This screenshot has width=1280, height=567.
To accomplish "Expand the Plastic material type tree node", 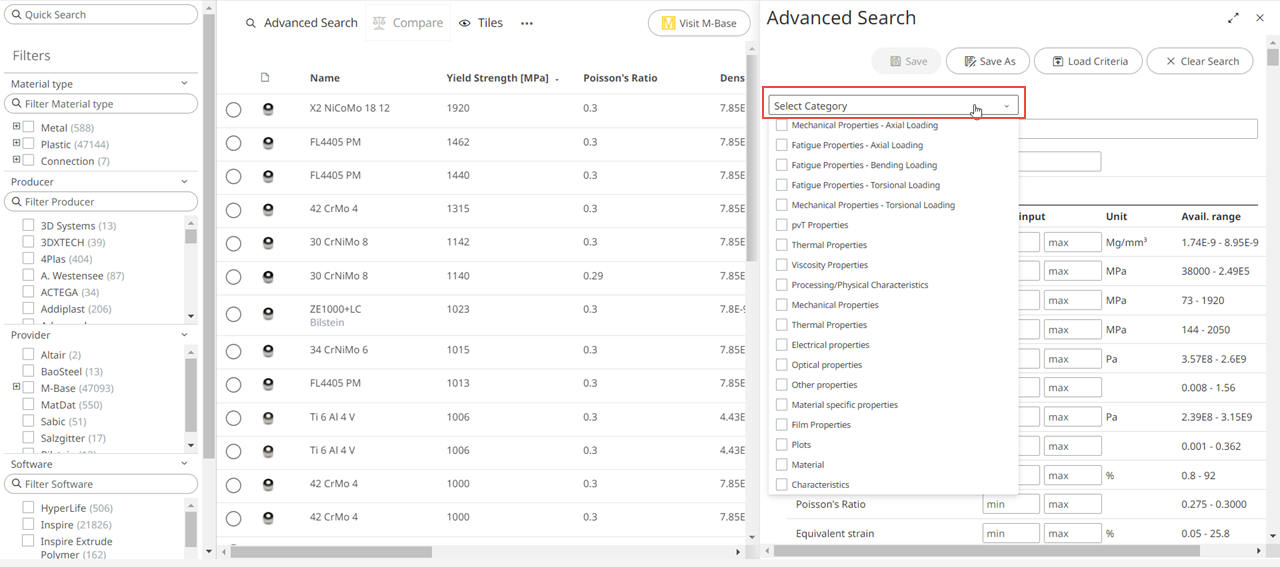I will (16, 144).
